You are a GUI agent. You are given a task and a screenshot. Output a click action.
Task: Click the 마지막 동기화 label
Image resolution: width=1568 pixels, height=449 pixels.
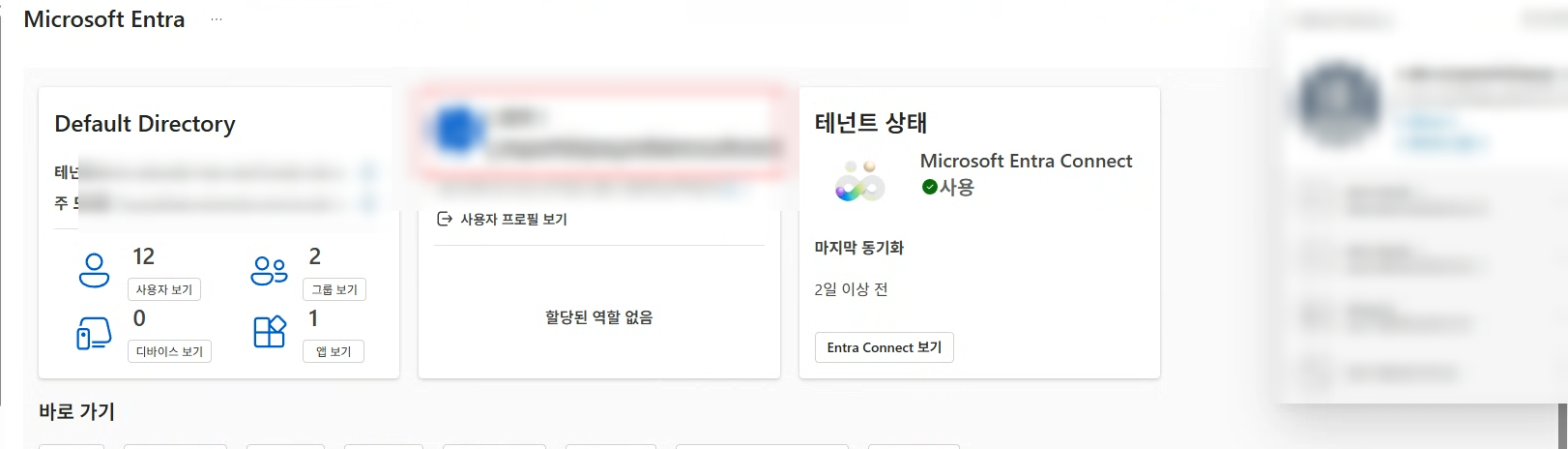[858, 248]
